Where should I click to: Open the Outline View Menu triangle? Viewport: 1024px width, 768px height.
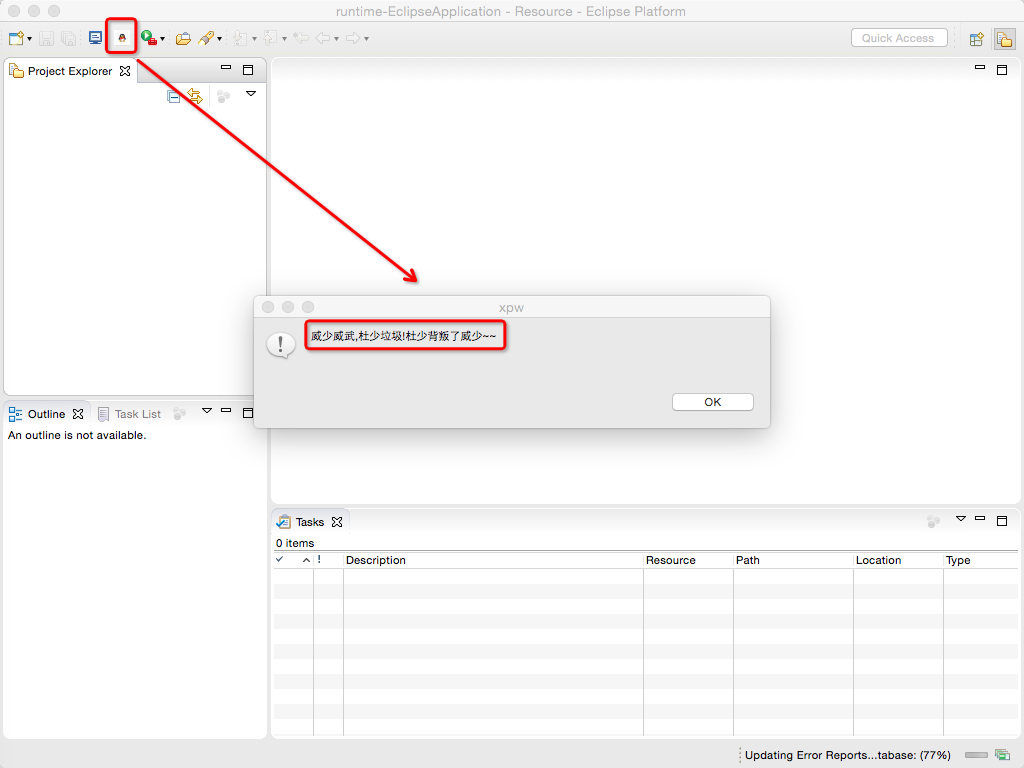[207, 411]
